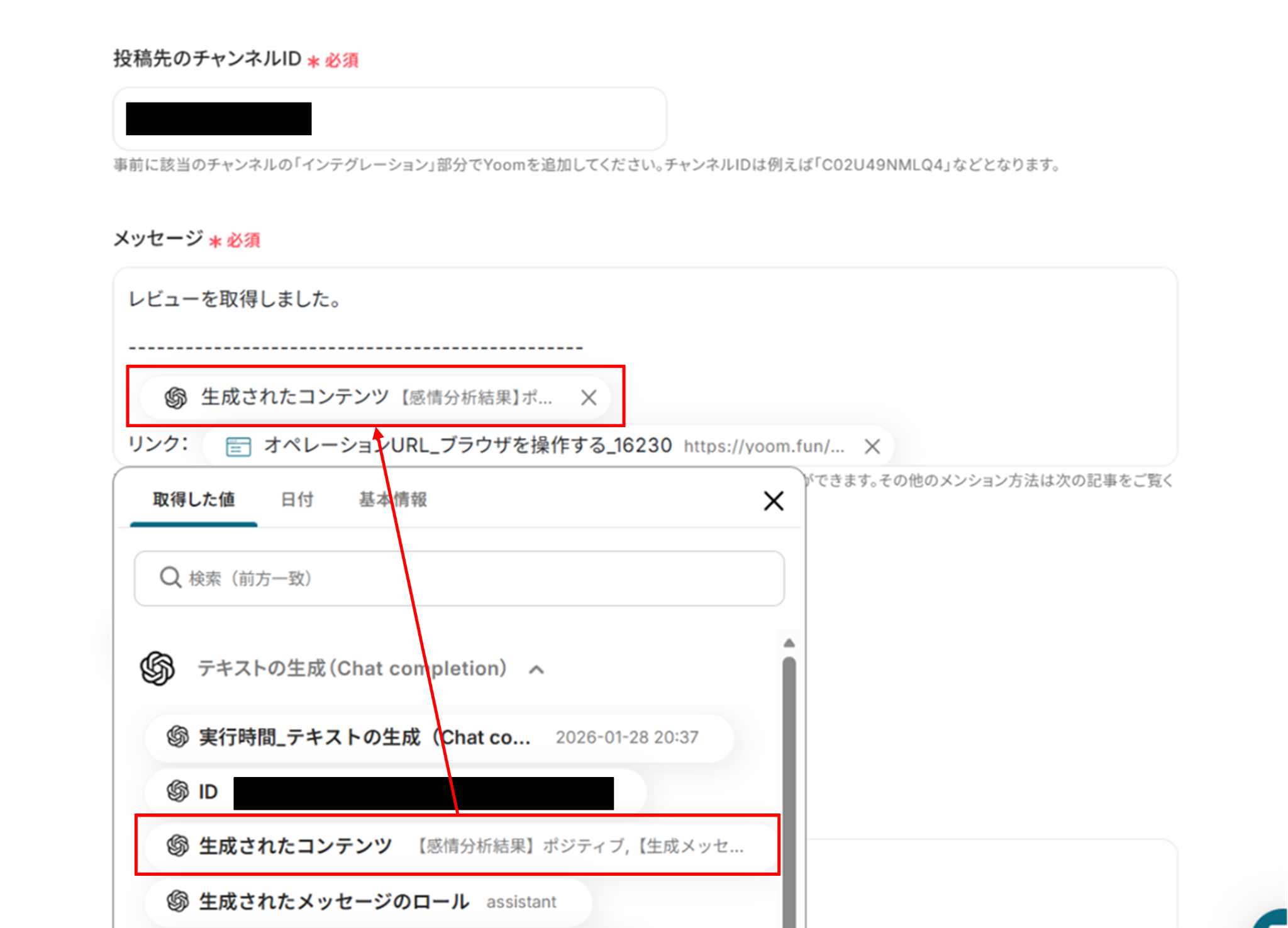Close the 取得した値 popup panel
Screen dimensions: 1288x928
click(773, 501)
